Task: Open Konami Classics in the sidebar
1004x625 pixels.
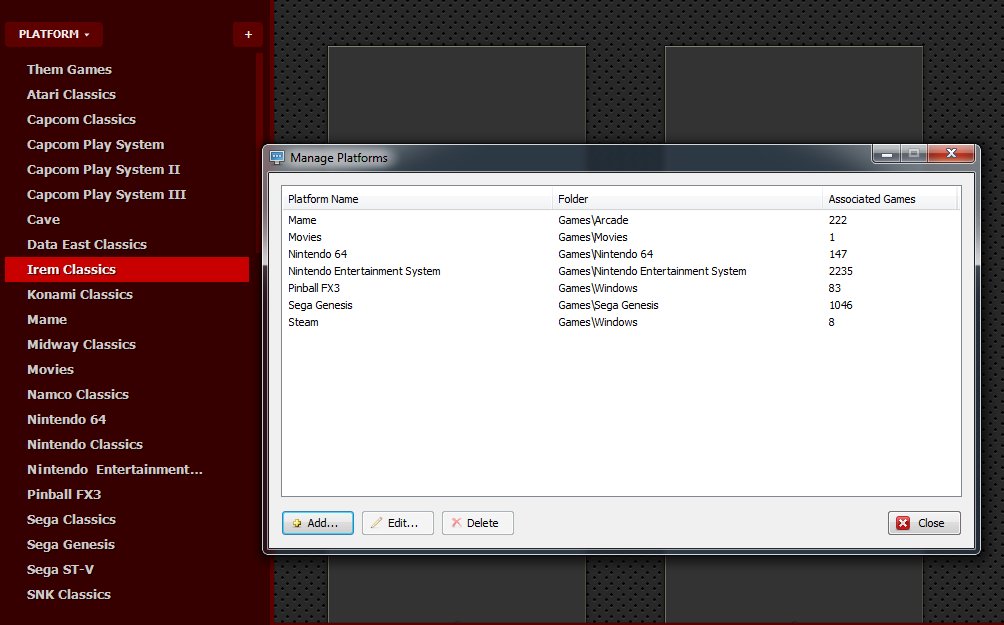Action: [x=79, y=295]
